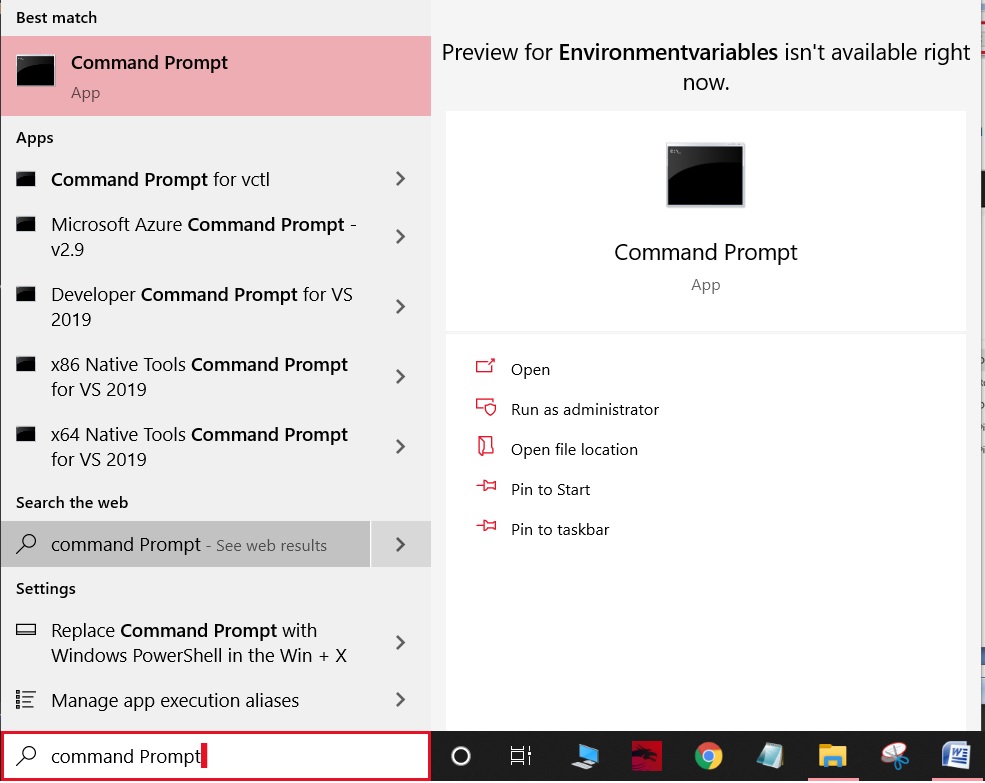Viewport: 985px width, 783px height.
Task: Open the Command Prompt best match result
Action: click(216, 76)
